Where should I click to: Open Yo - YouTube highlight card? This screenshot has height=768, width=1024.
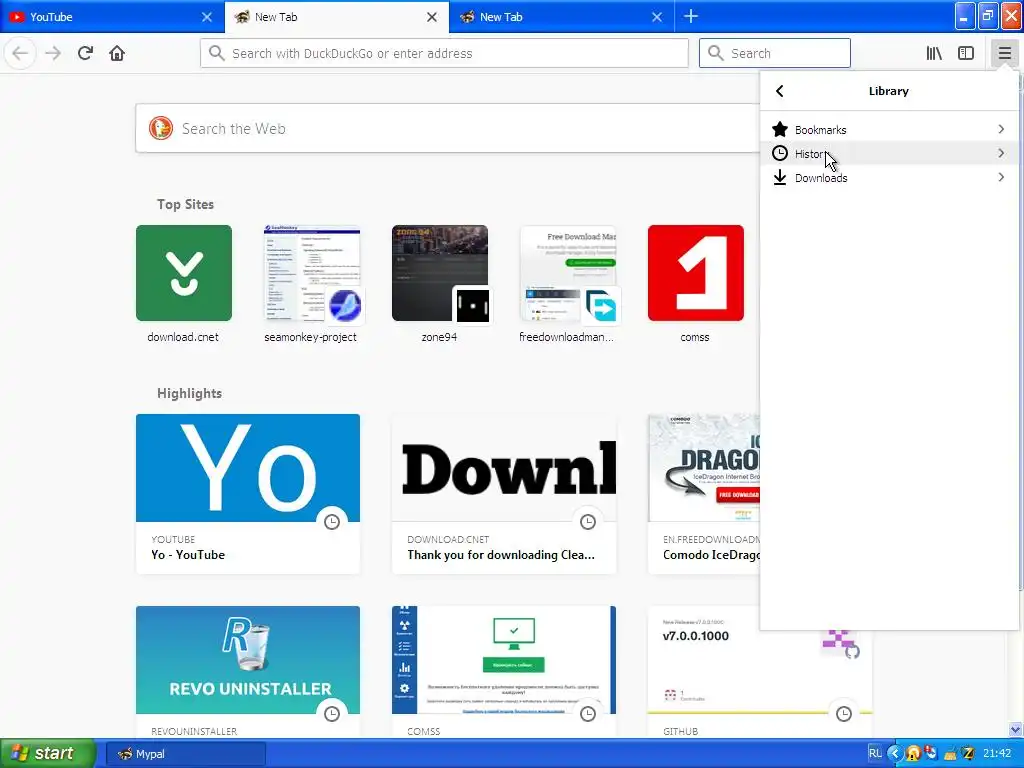tap(248, 494)
